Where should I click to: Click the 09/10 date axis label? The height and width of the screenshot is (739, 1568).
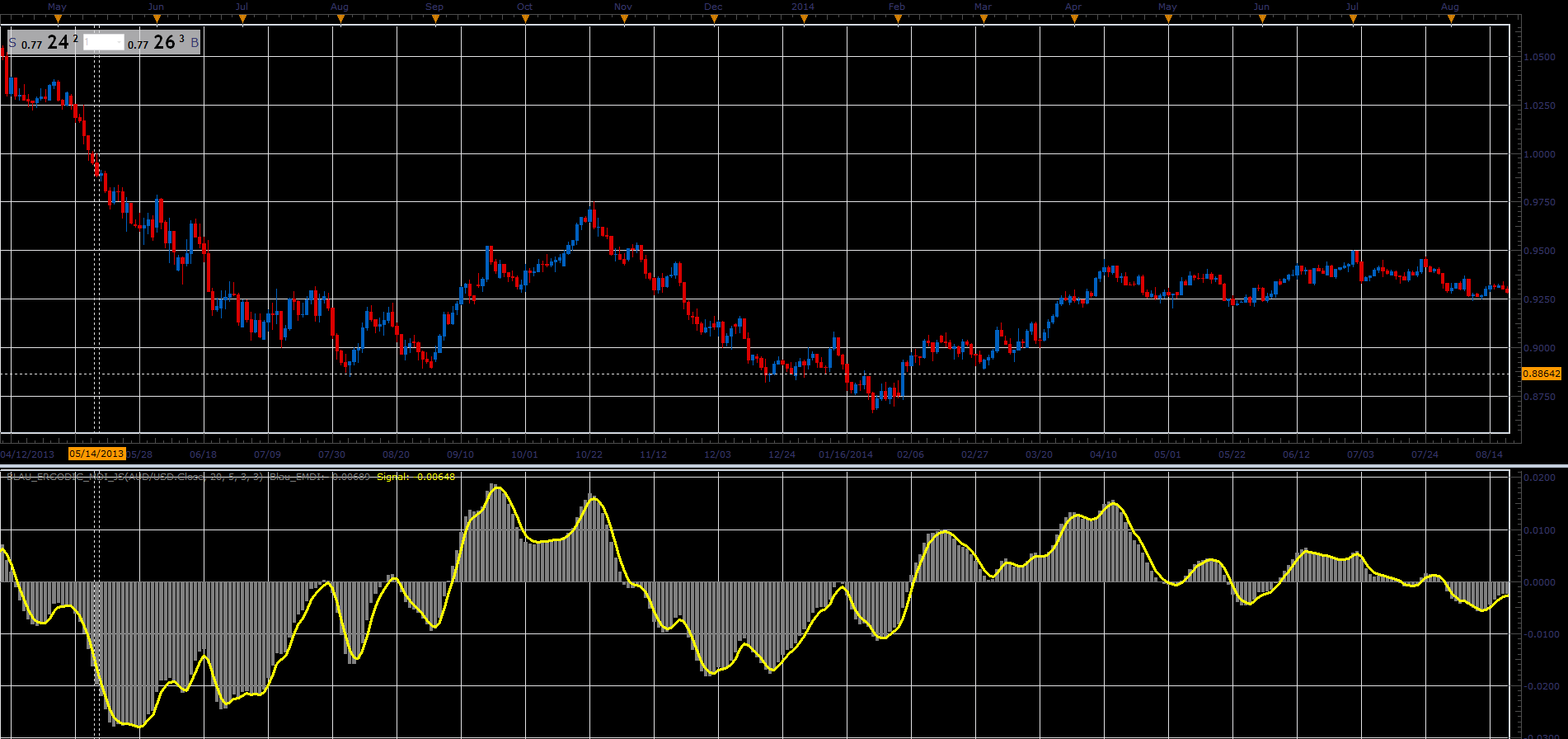(x=460, y=454)
